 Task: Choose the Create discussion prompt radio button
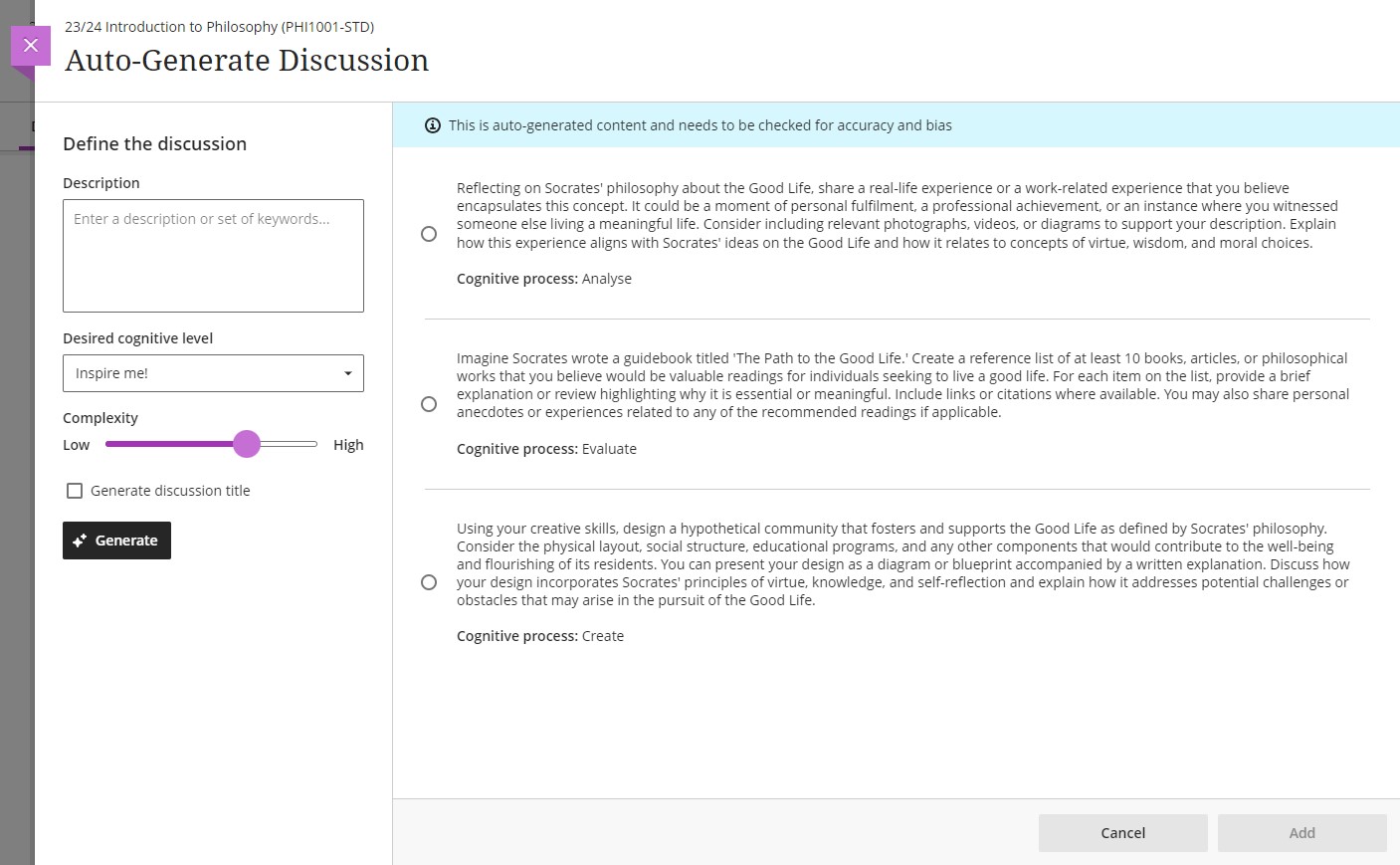point(429,582)
